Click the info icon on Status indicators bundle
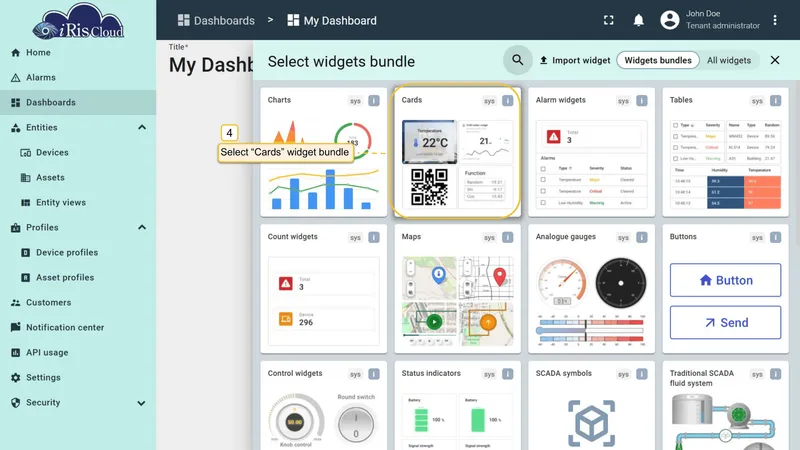The width and height of the screenshot is (800, 450). [x=507, y=374]
